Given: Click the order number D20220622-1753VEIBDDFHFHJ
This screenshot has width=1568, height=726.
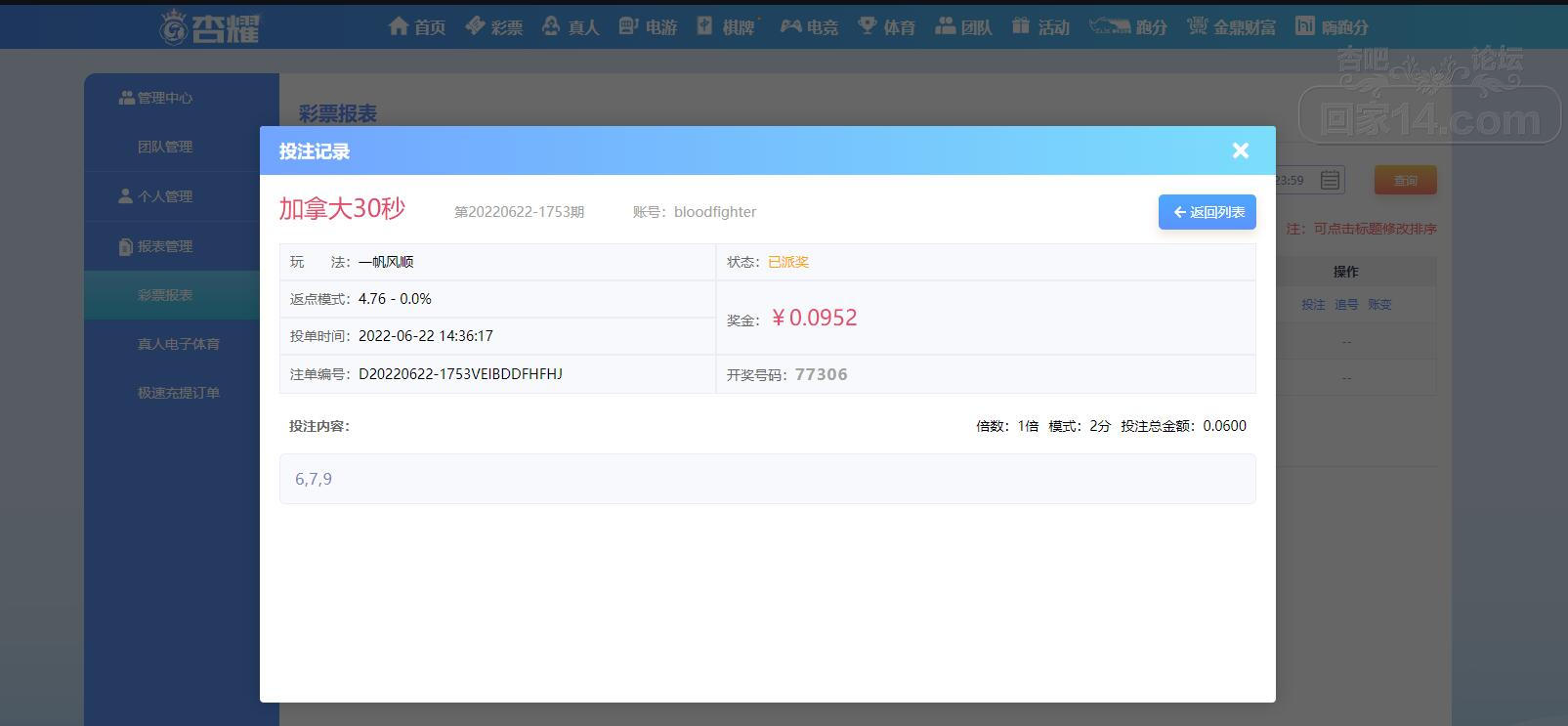Looking at the screenshot, I should tap(460, 374).
